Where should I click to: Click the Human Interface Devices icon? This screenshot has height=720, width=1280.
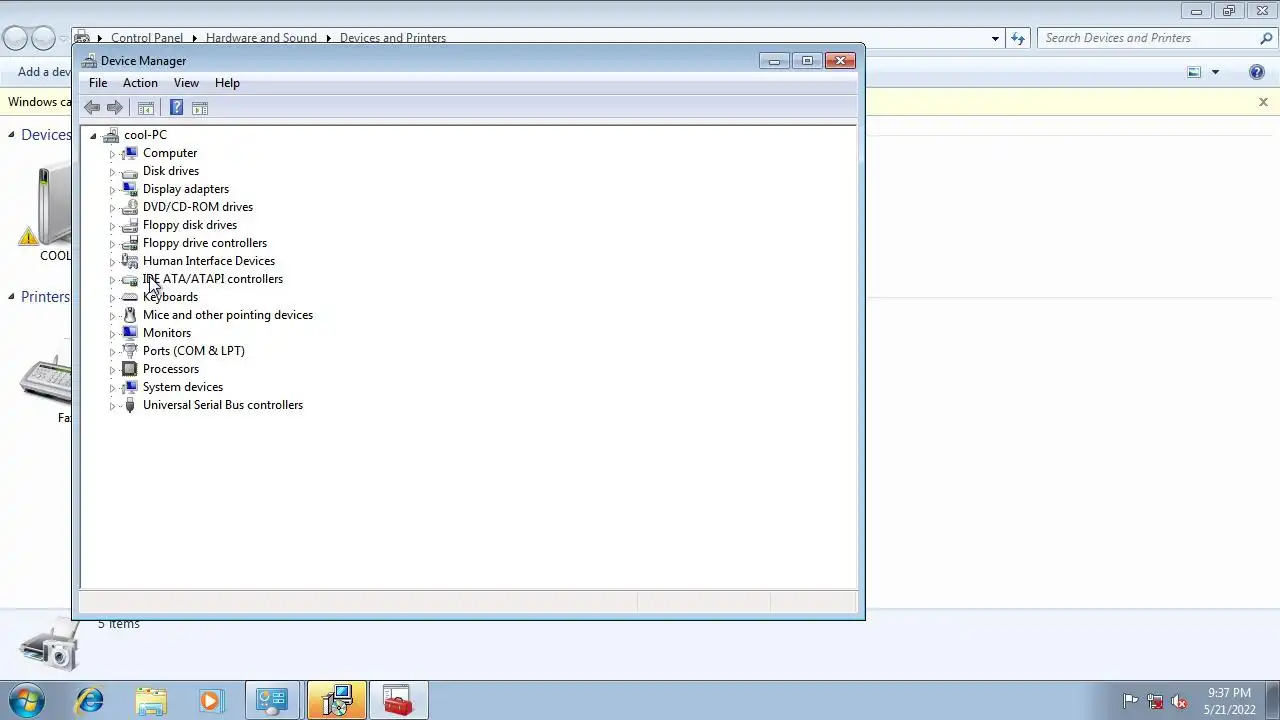point(129,261)
